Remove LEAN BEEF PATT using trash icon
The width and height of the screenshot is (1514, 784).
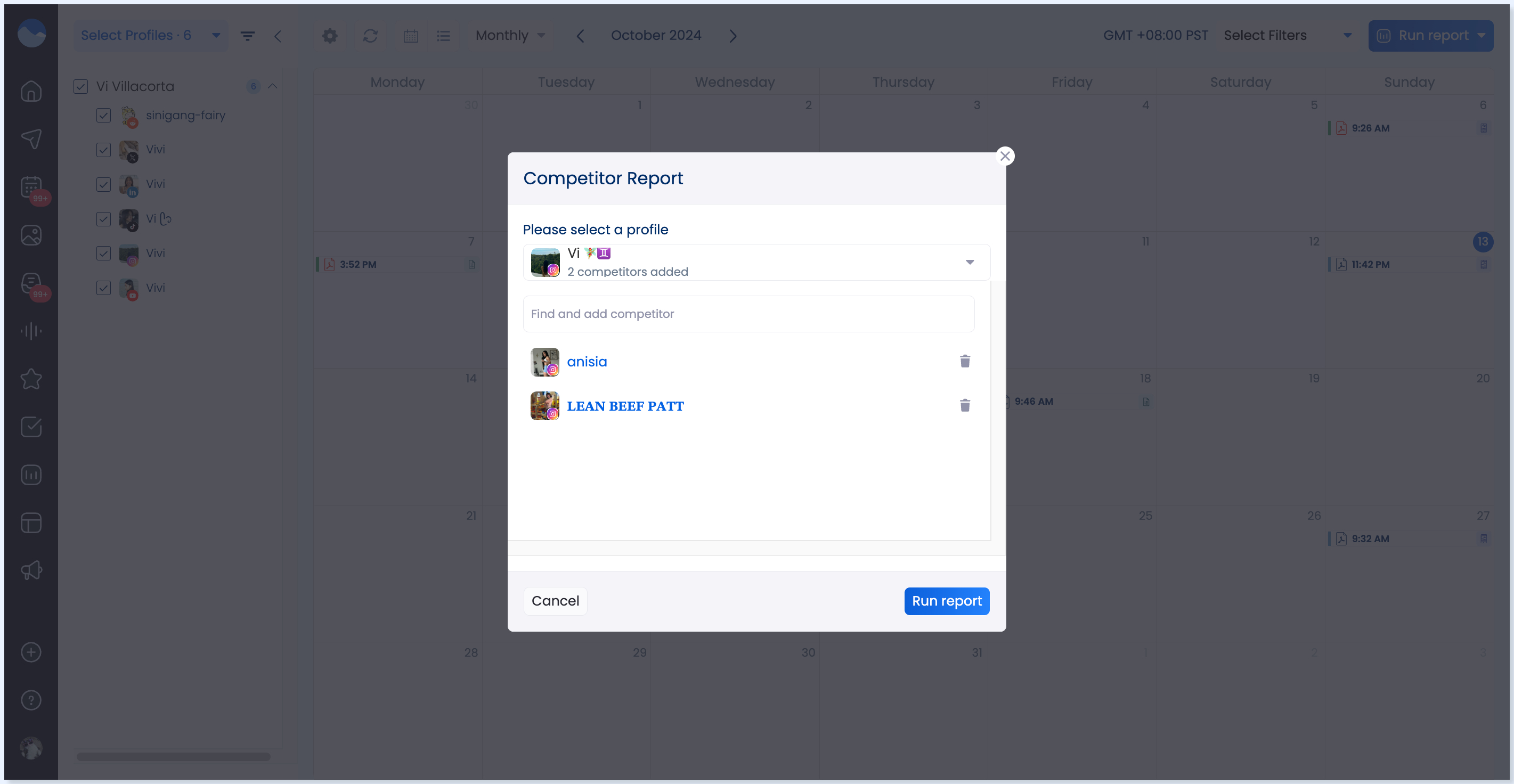tap(964, 405)
